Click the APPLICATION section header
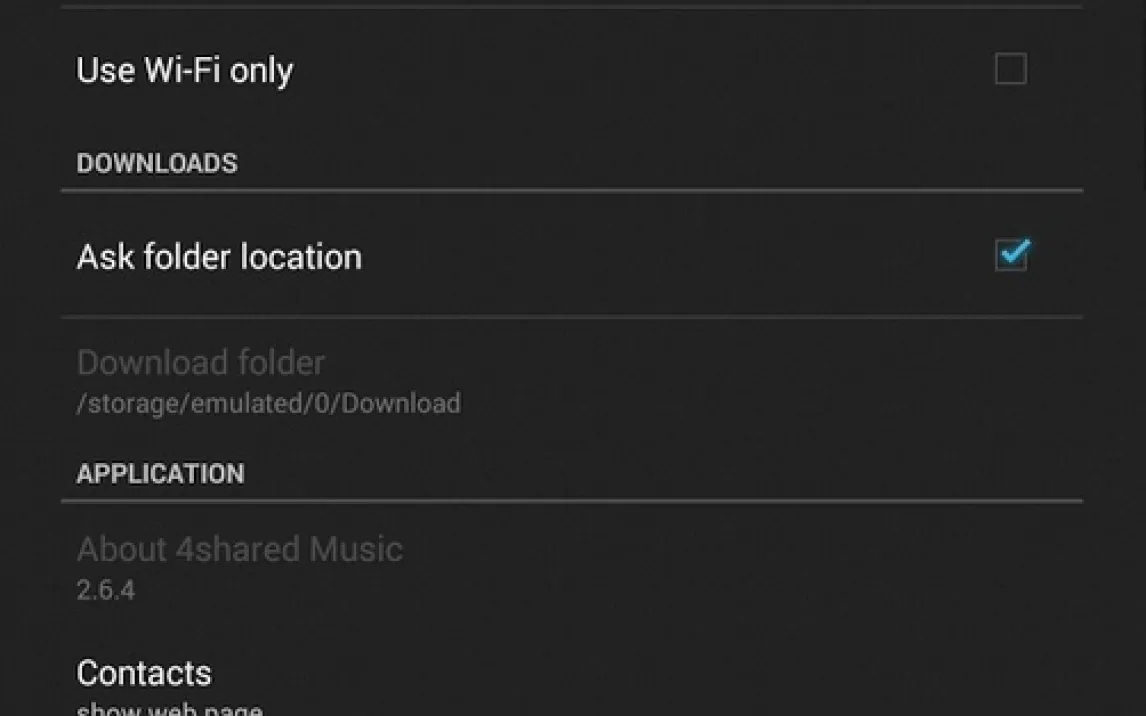This screenshot has width=1146, height=716. 160,473
